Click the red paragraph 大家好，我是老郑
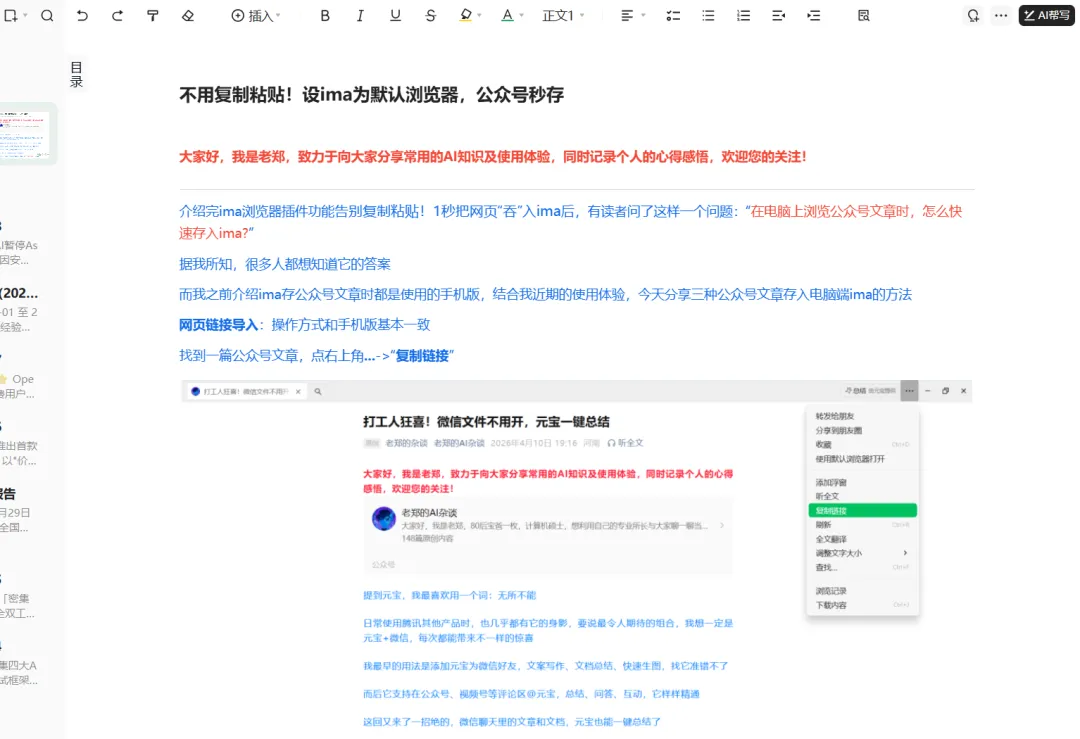 point(492,157)
